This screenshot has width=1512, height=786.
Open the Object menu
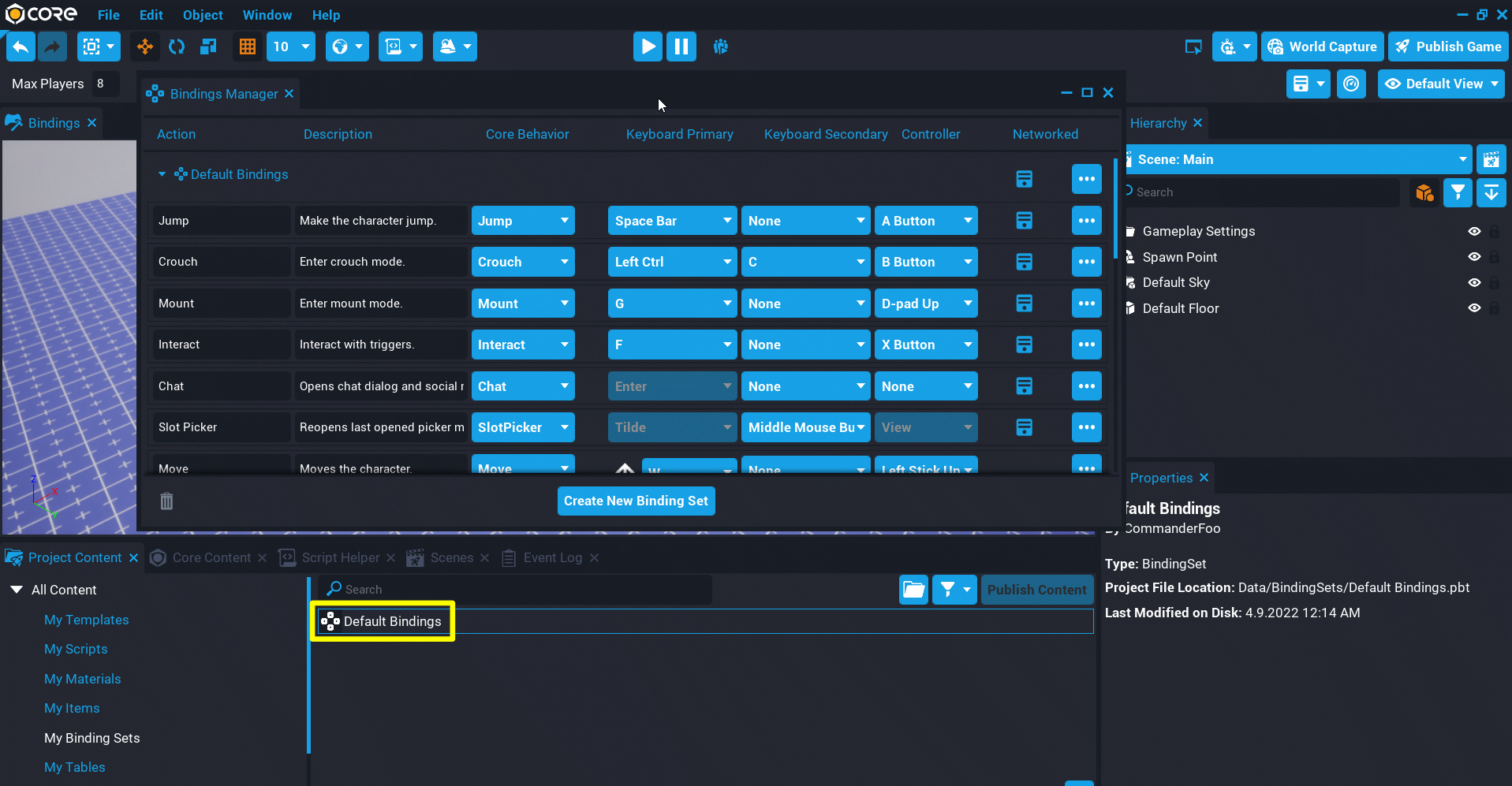click(x=203, y=15)
